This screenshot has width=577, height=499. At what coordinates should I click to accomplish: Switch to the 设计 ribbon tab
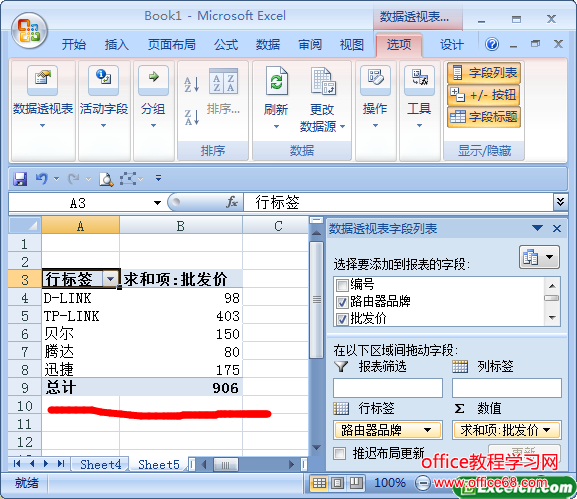452,45
